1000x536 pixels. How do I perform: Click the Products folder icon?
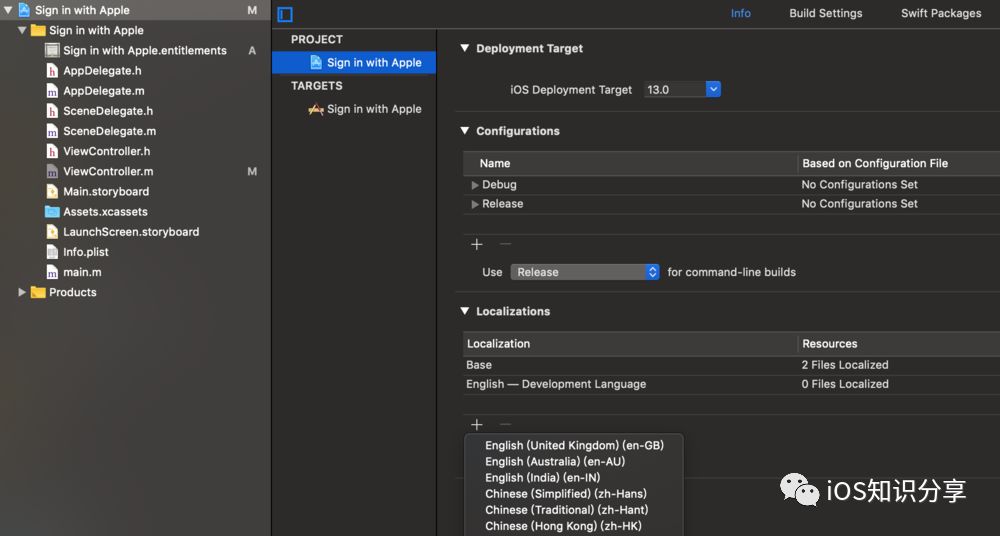click(38, 292)
